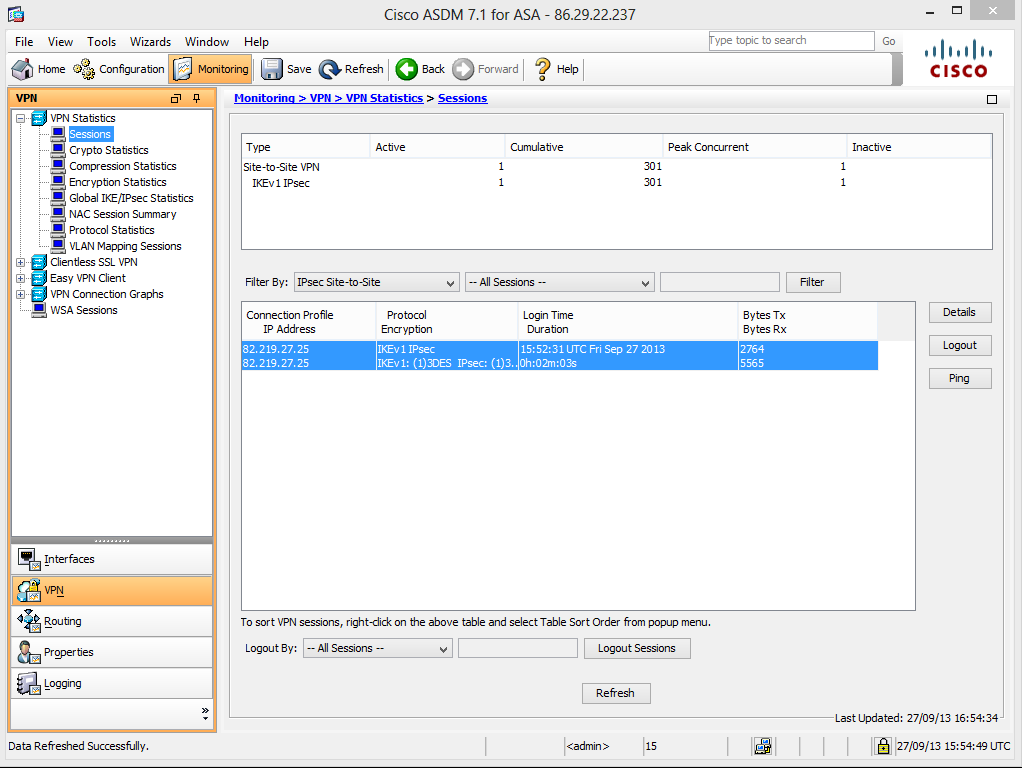Select Encryption Statistics tree item

pos(117,183)
